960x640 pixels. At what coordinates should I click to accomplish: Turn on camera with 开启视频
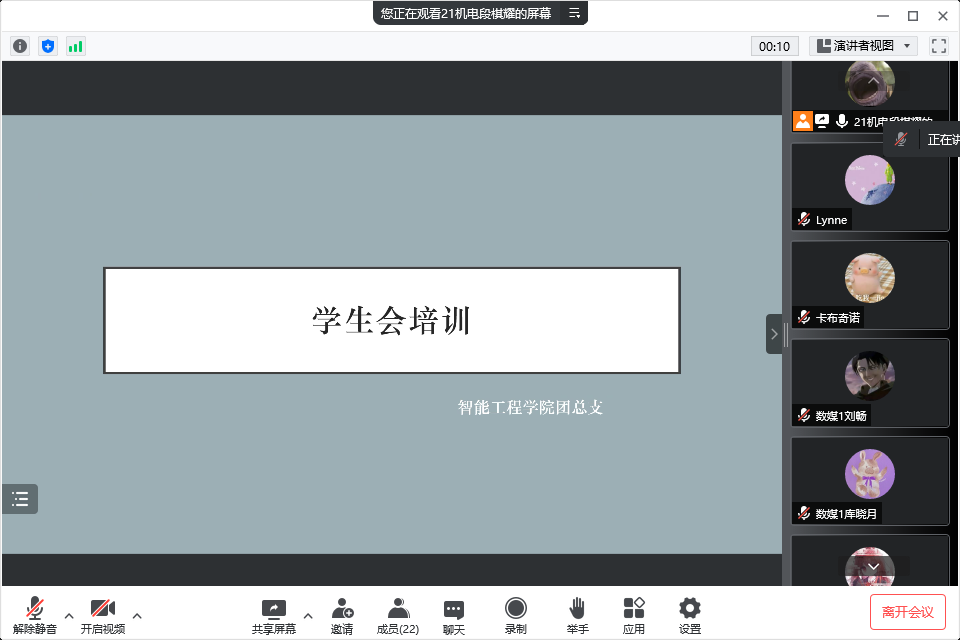(103, 615)
